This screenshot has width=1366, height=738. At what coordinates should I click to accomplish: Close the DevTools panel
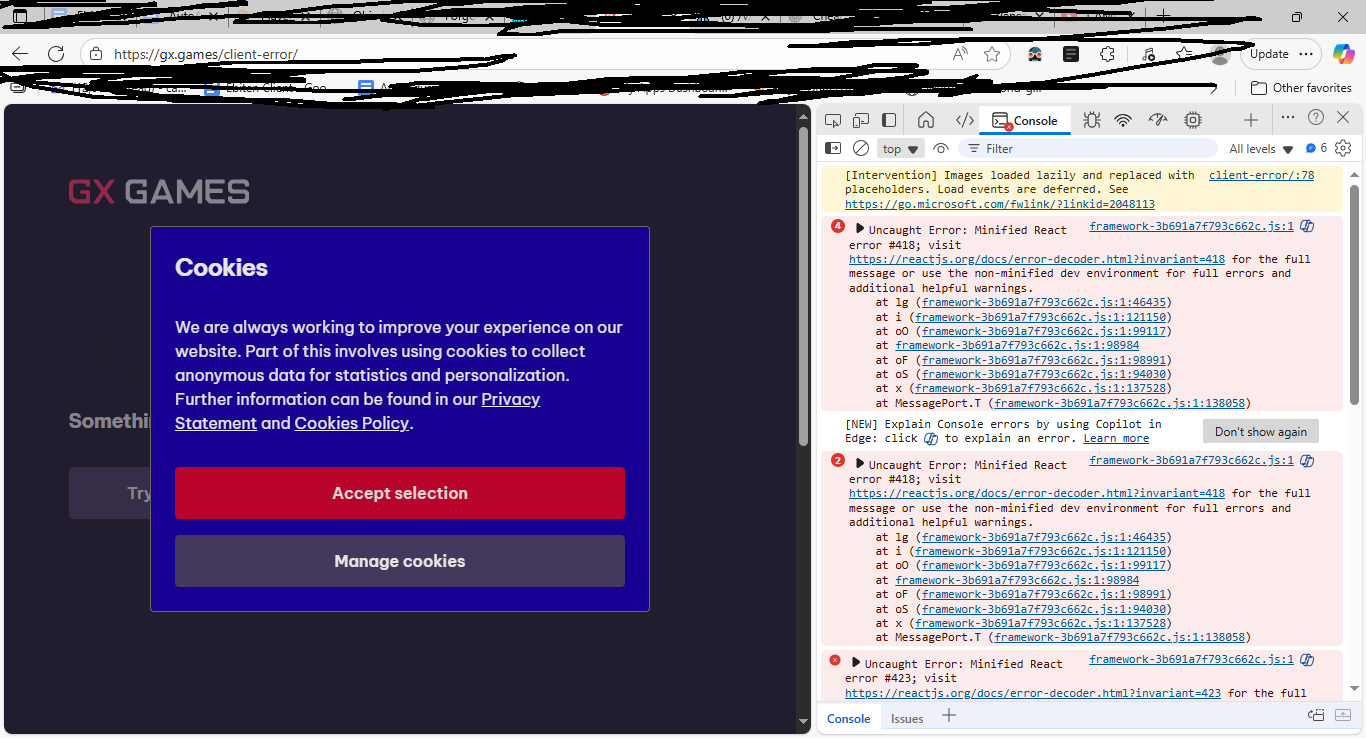click(x=1344, y=118)
